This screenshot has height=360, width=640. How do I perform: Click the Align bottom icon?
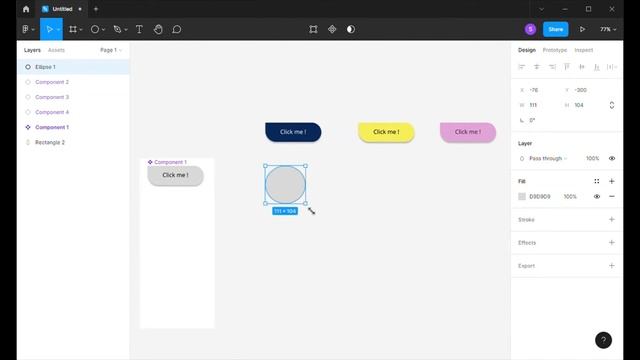(597, 67)
